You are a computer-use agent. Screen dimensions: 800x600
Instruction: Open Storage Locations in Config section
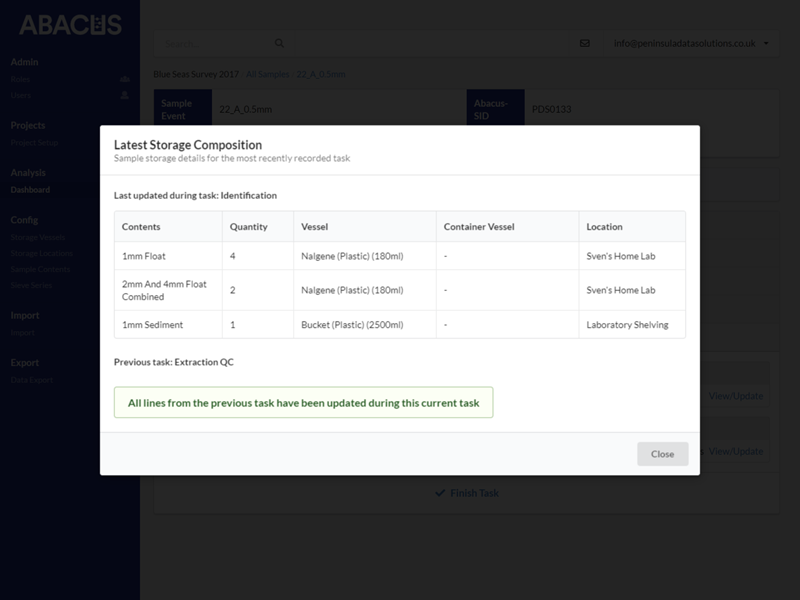[41, 253]
